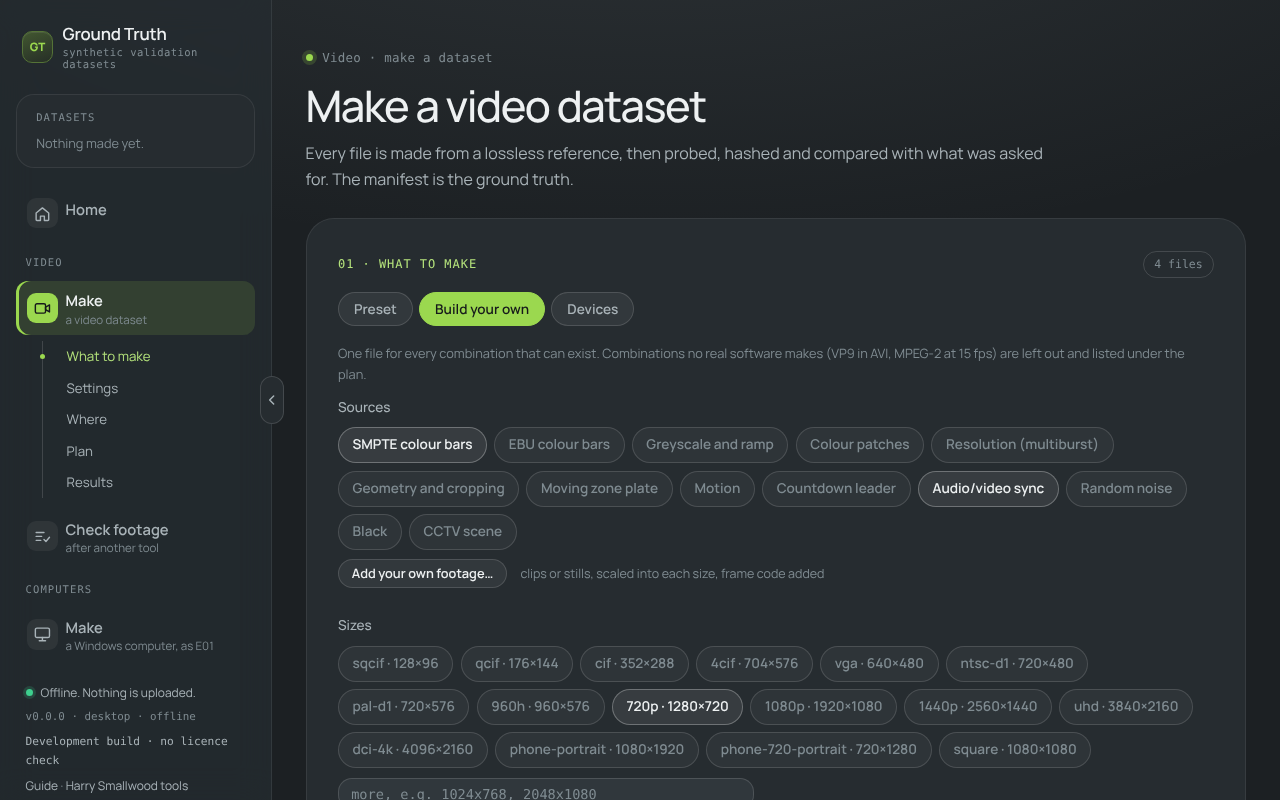Click the green Offline status indicator
Image resolution: width=1280 pixels, height=800 pixels.
tap(30, 692)
